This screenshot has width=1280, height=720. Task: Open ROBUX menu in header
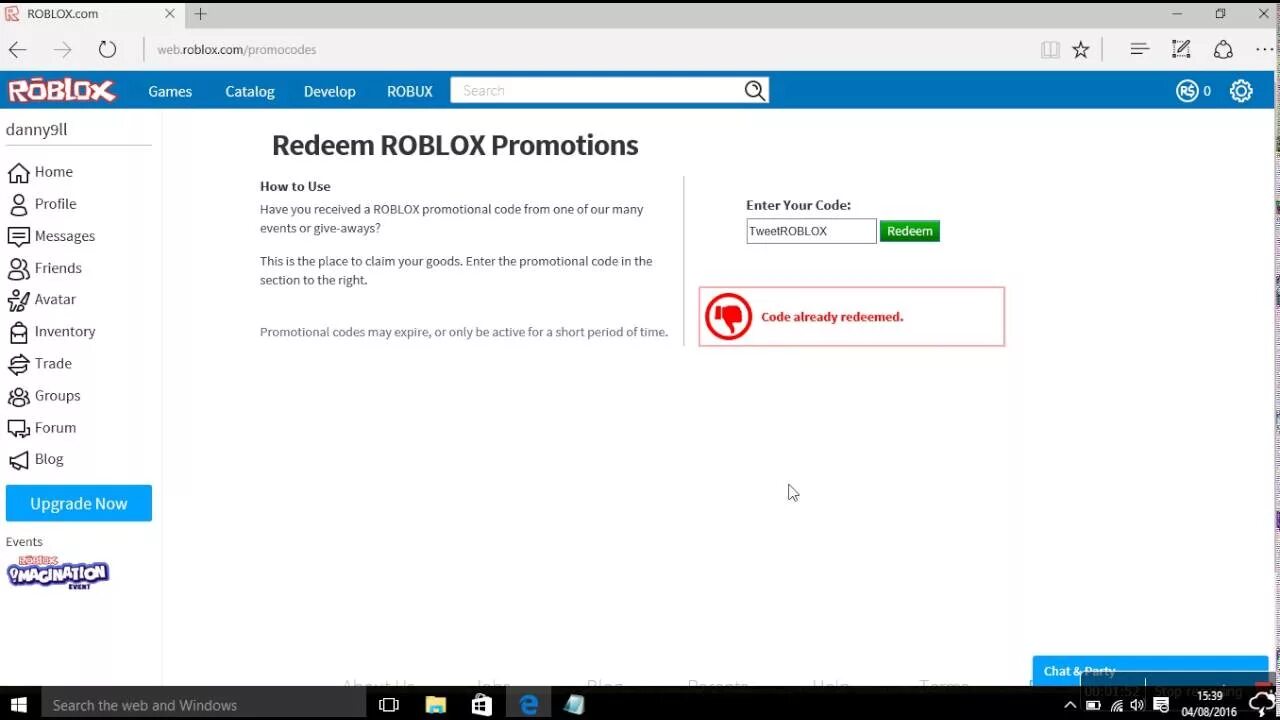pos(410,91)
